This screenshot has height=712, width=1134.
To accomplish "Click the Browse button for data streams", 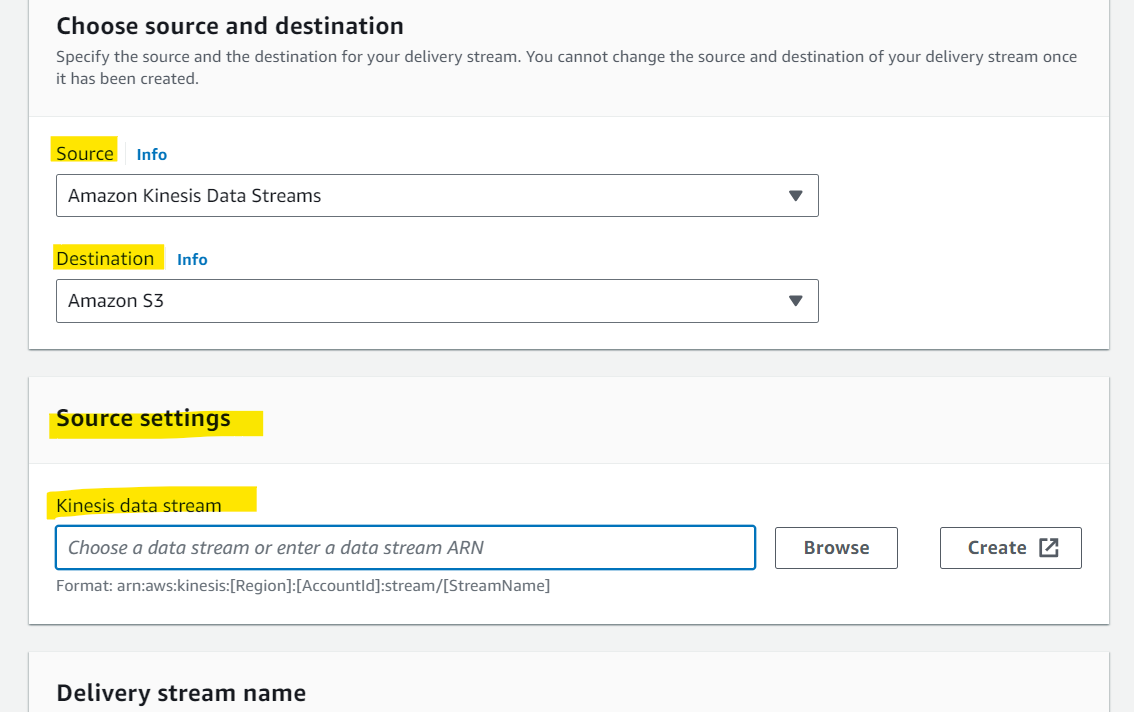I will coord(836,548).
